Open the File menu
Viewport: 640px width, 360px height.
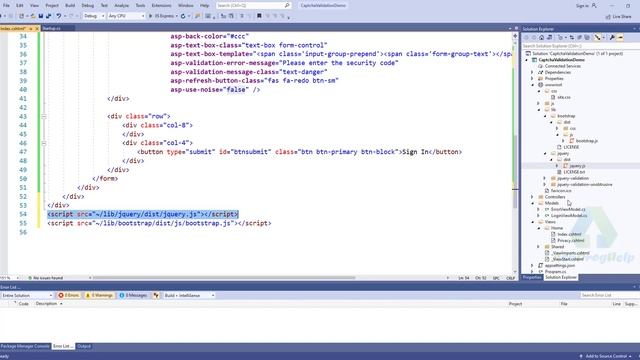click(6, 5)
